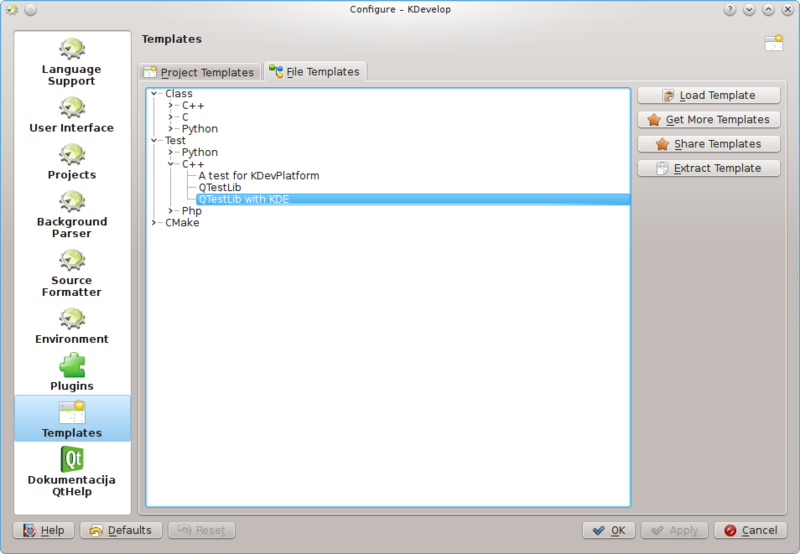Click the Extract Template button
This screenshot has width=800, height=554.
709,168
